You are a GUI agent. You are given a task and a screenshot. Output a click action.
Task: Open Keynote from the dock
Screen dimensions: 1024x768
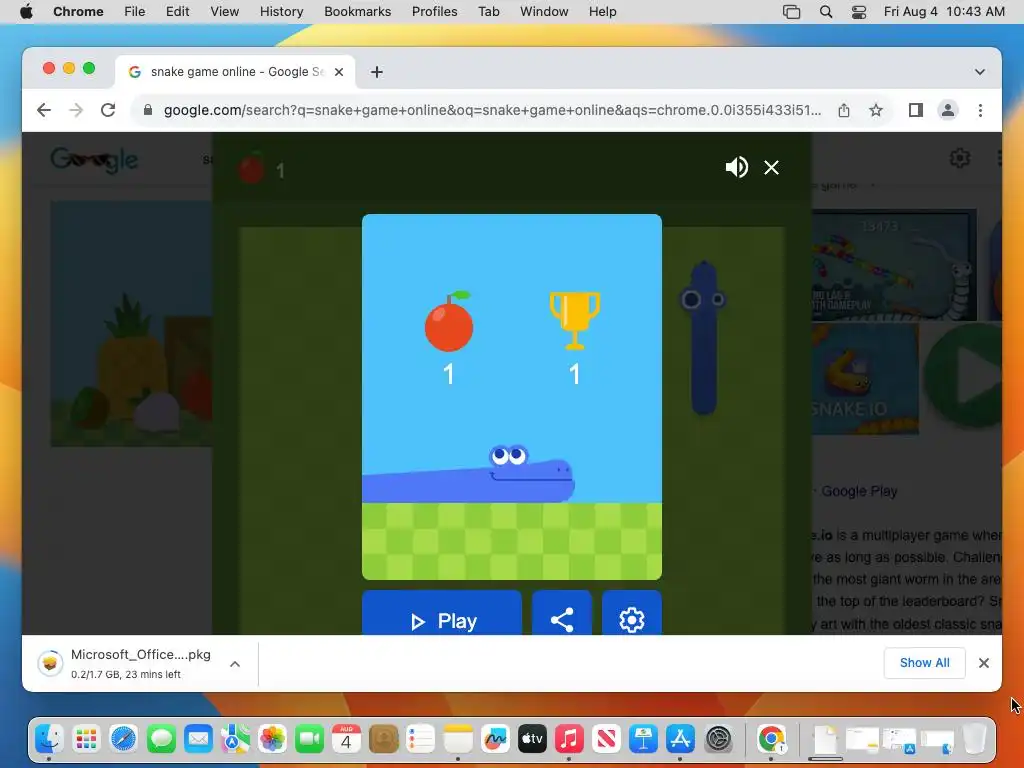pyautogui.click(x=643, y=739)
